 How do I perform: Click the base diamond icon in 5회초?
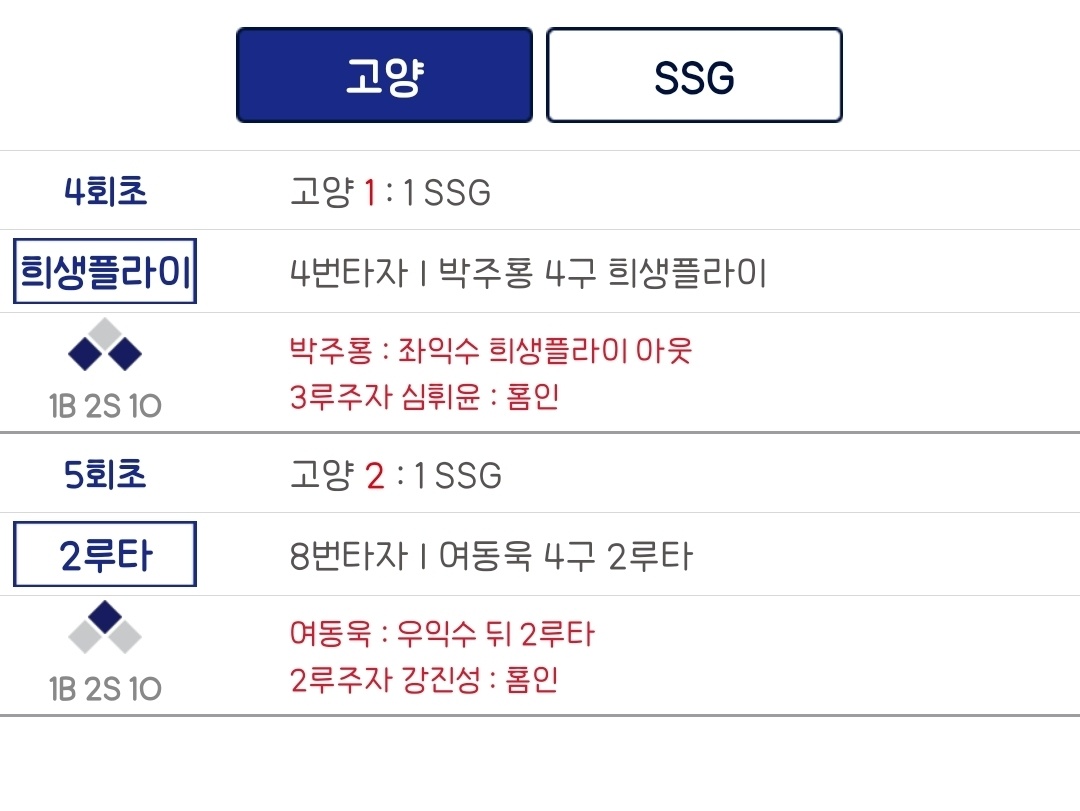point(105,627)
